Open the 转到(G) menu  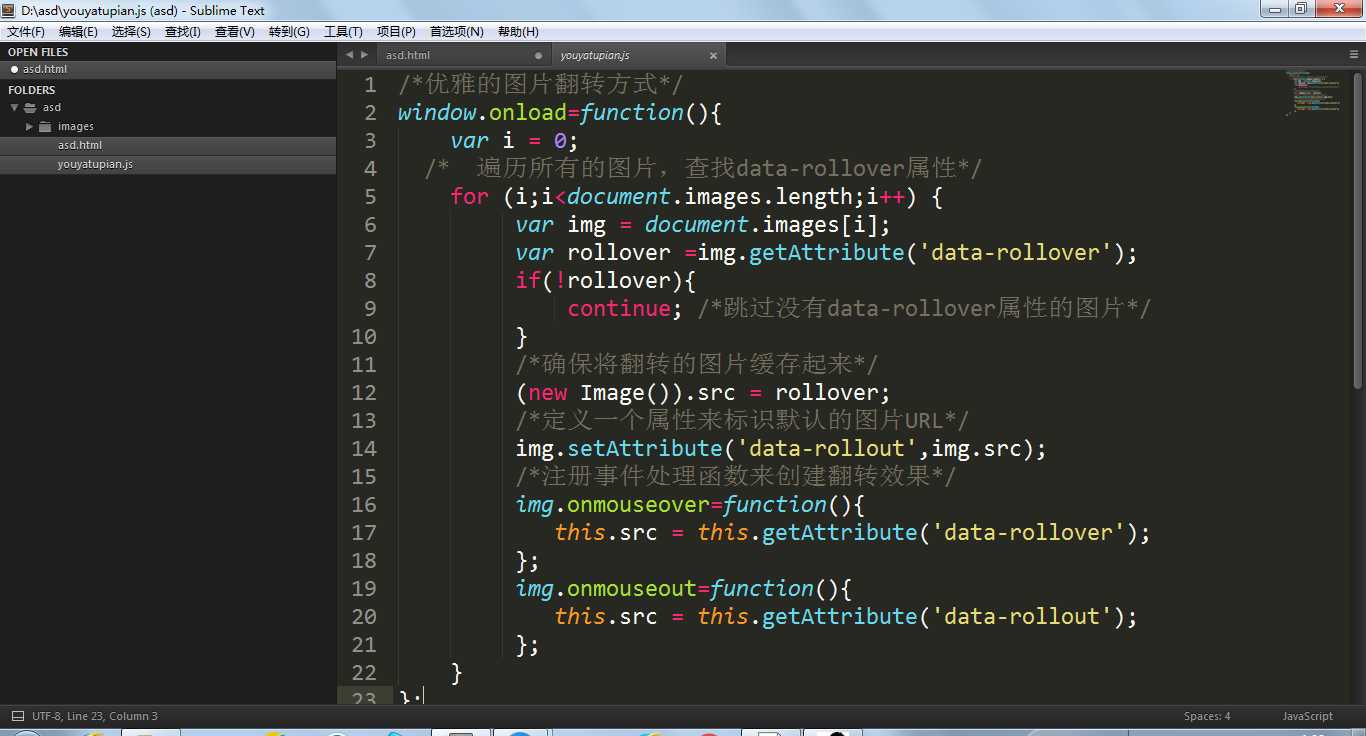point(289,32)
